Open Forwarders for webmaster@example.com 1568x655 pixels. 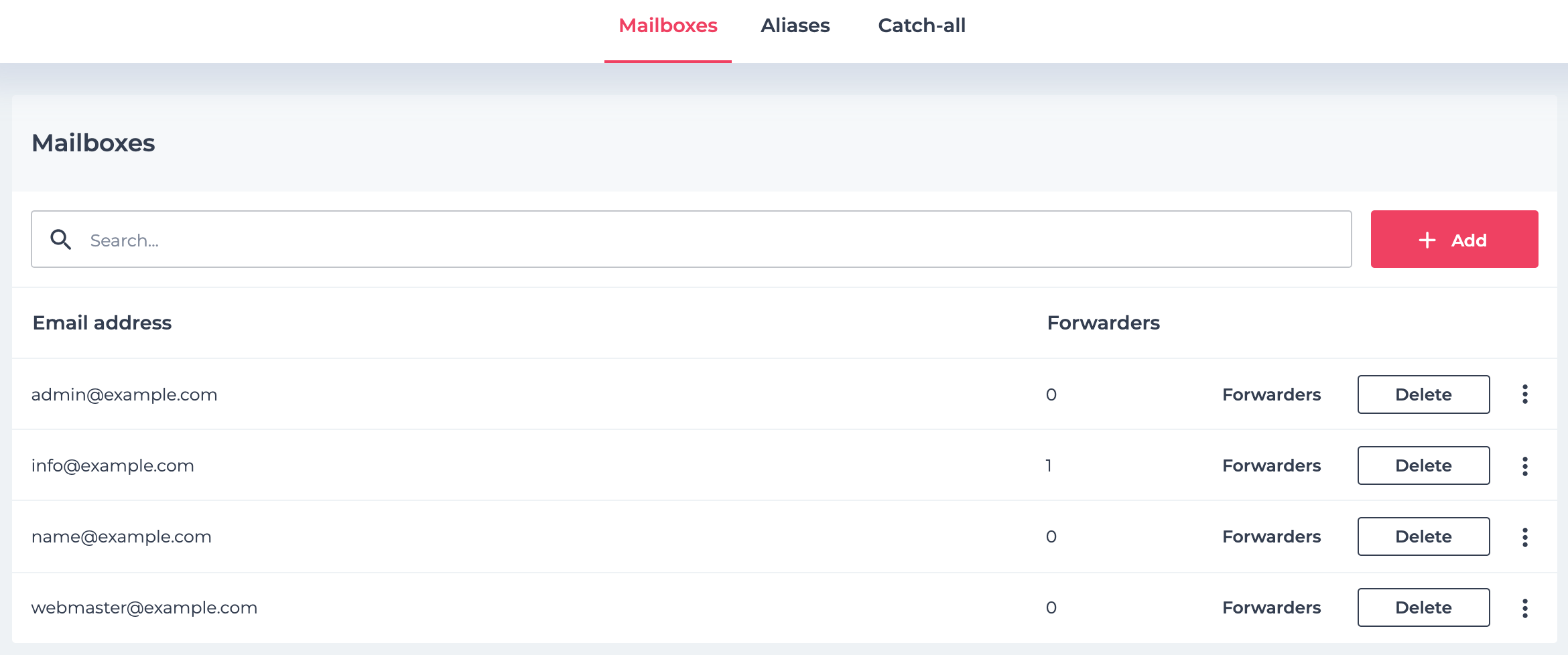click(1271, 607)
